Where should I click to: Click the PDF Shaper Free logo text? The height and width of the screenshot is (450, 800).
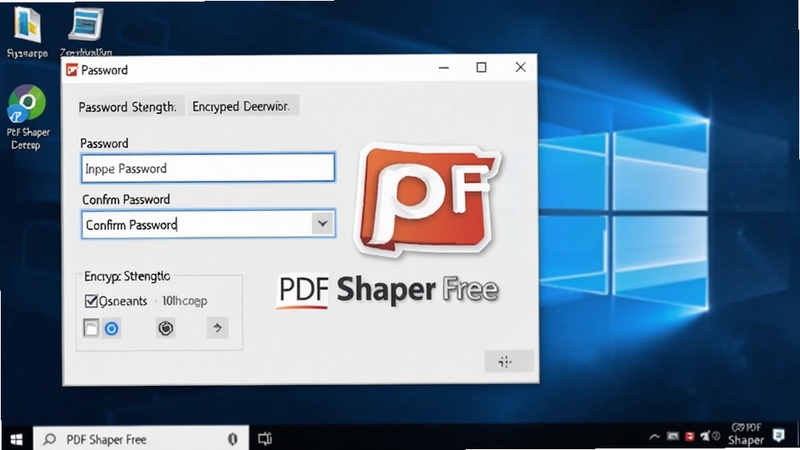[388, 290]
